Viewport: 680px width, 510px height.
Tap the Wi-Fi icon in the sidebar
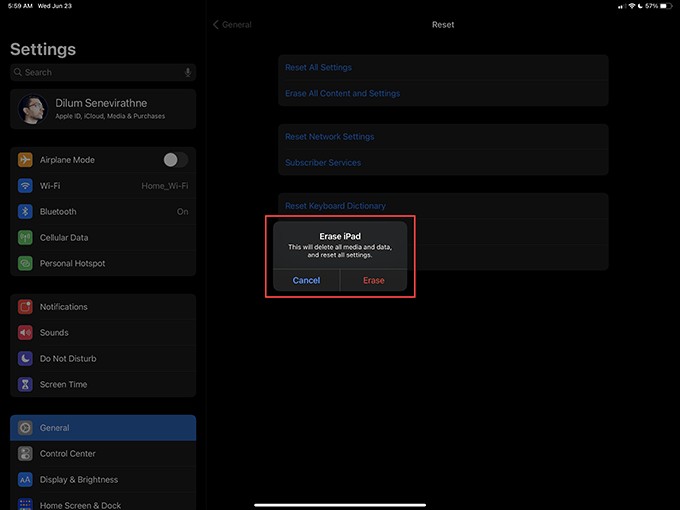tap(25, 186)
